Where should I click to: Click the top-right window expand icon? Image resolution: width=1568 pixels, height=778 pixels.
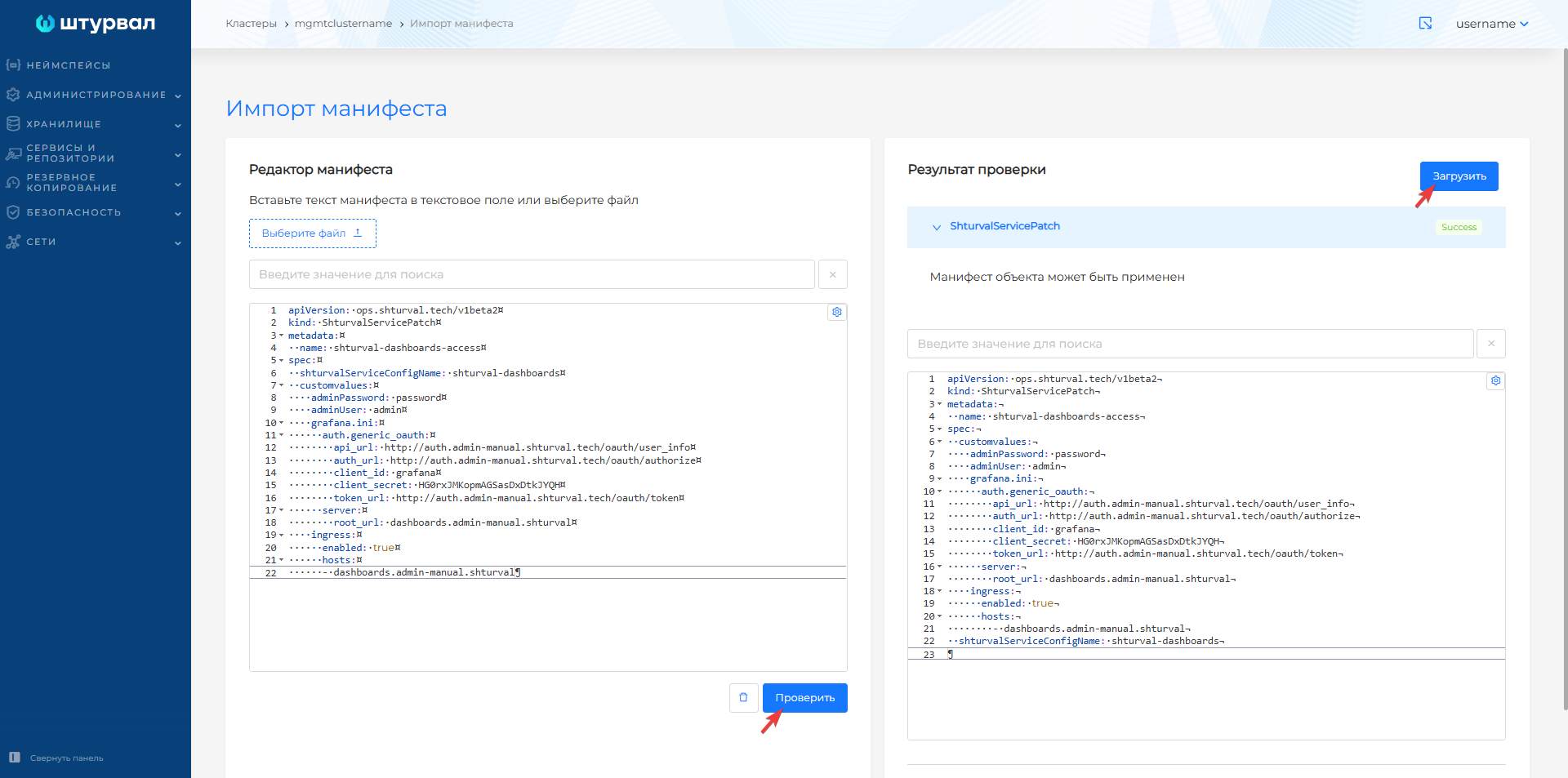coord(1425,24)
